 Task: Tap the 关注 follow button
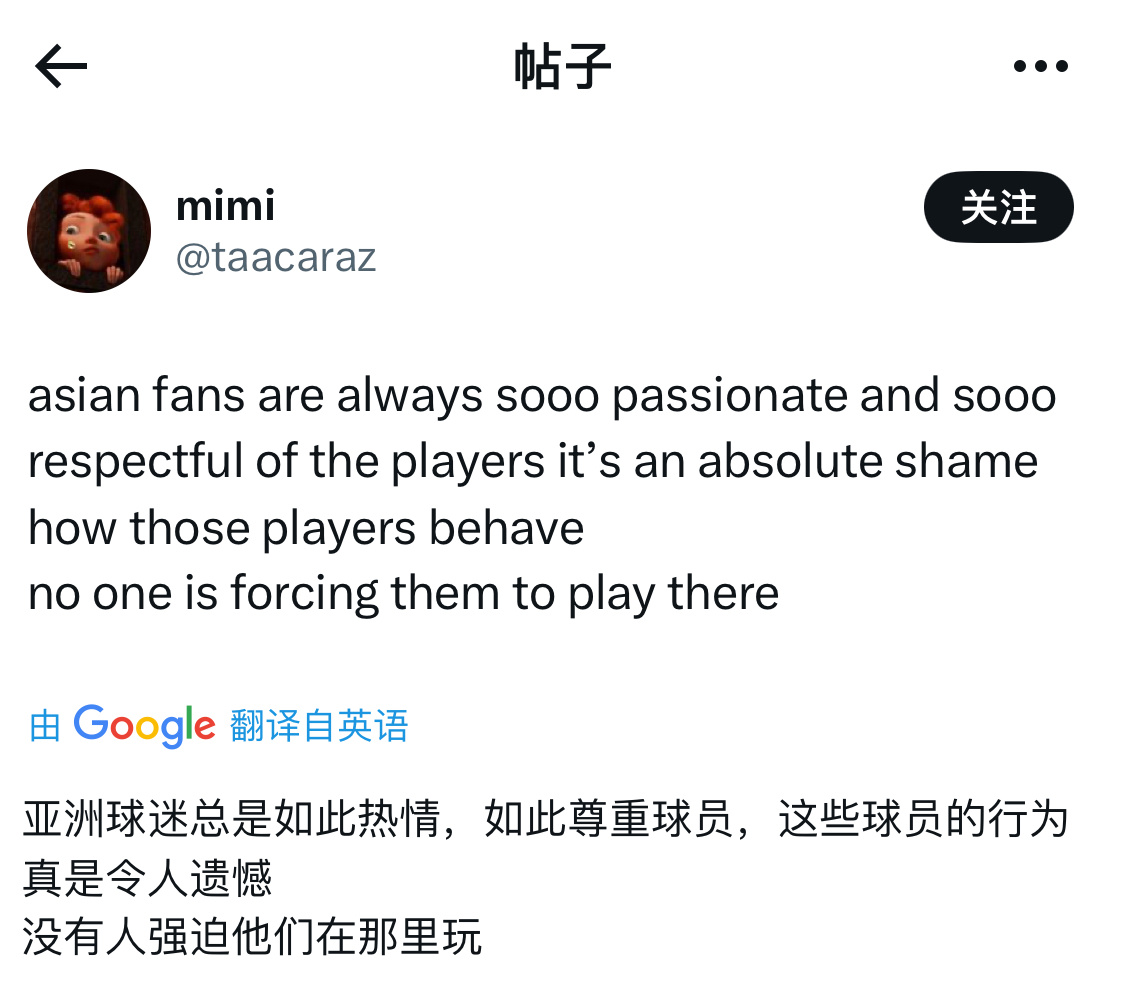(999, 207)
